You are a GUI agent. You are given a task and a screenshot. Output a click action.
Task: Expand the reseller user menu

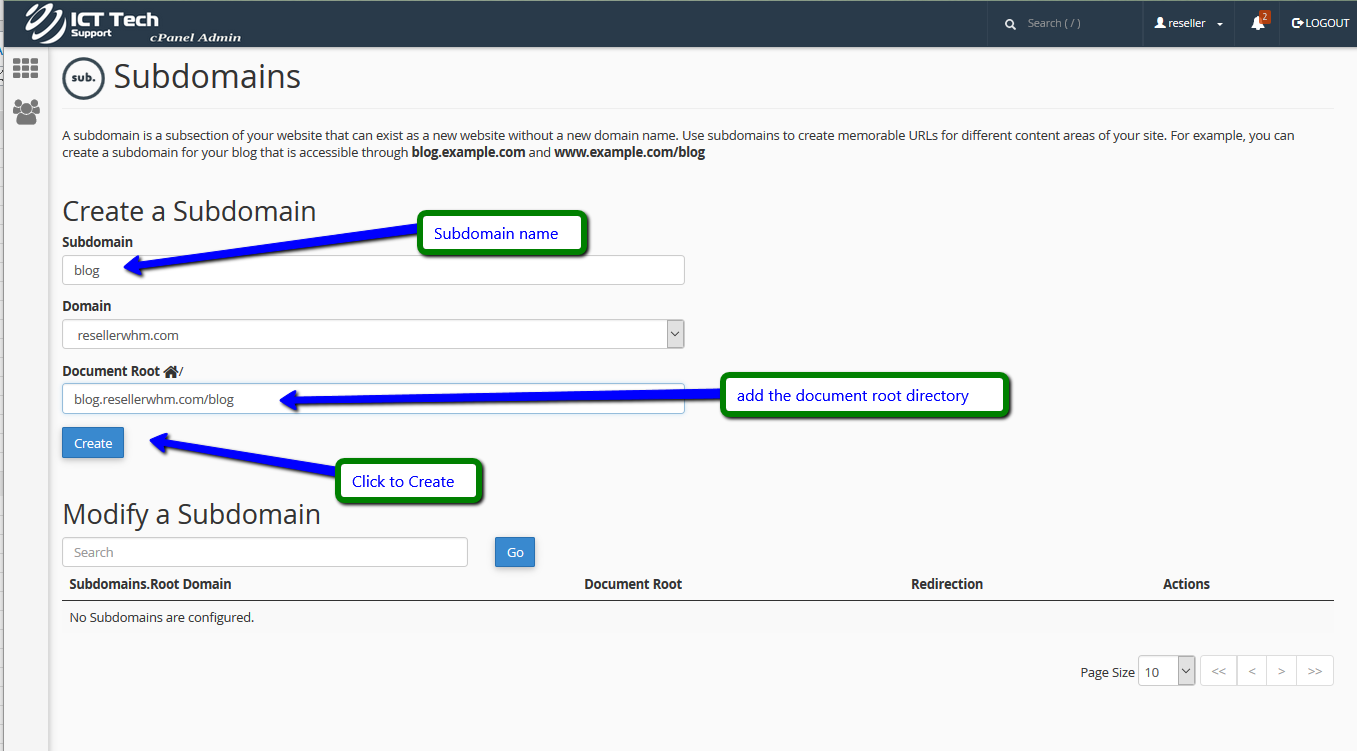click(x=1188, y=23)
